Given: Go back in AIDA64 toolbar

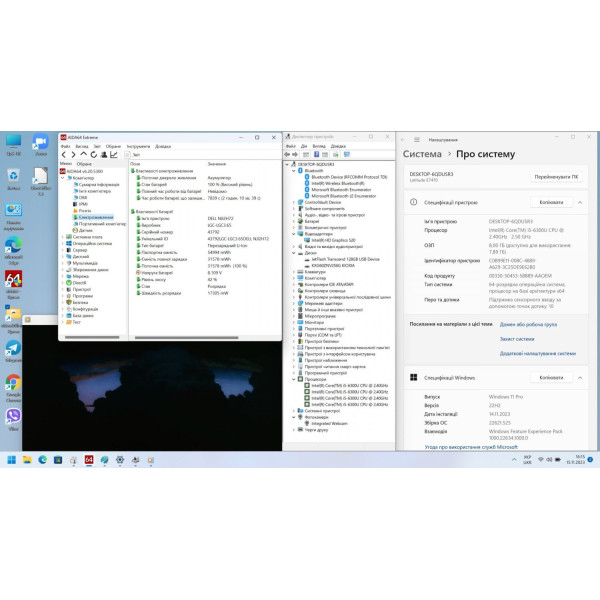Looking at the screenshot, I should (64, 155).
